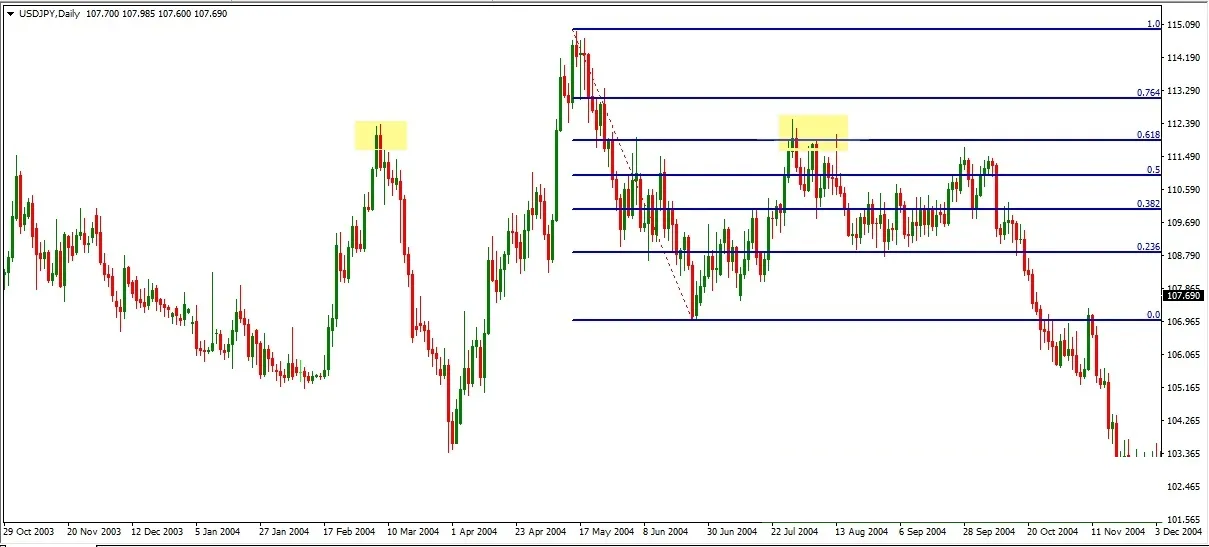Select the current price tag 107.690
Image resolution: width=1209 pixels, height=547 pixels.
(x=1184, y=296)
